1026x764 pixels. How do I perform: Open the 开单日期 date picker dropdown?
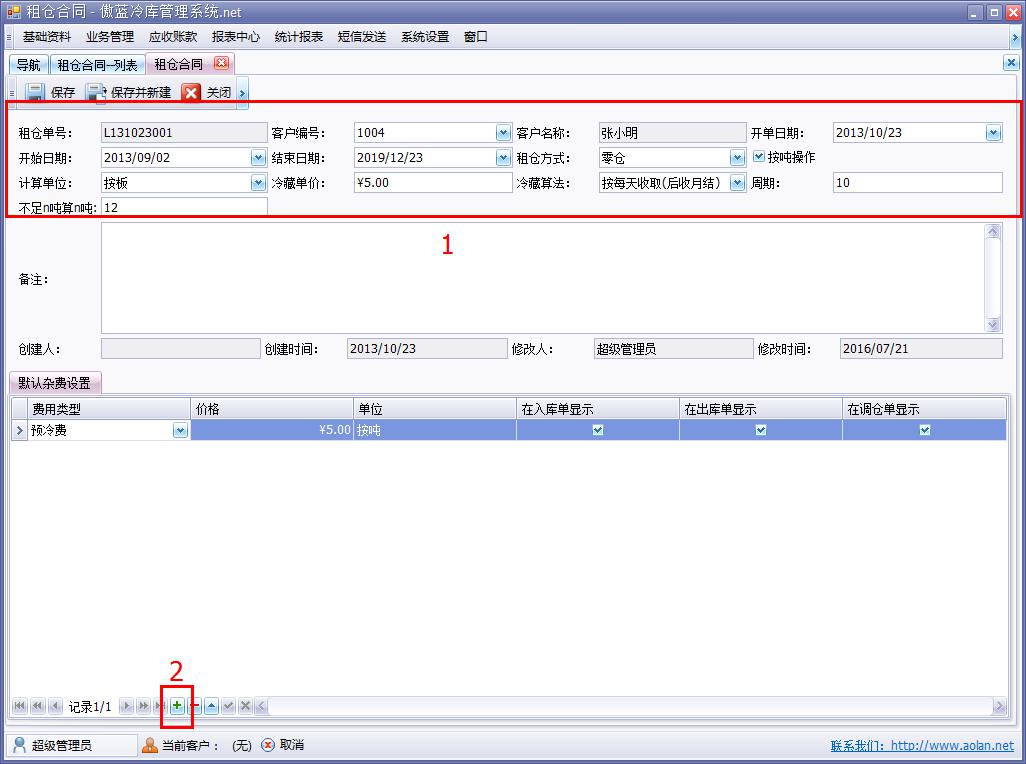tap(993, 132)
